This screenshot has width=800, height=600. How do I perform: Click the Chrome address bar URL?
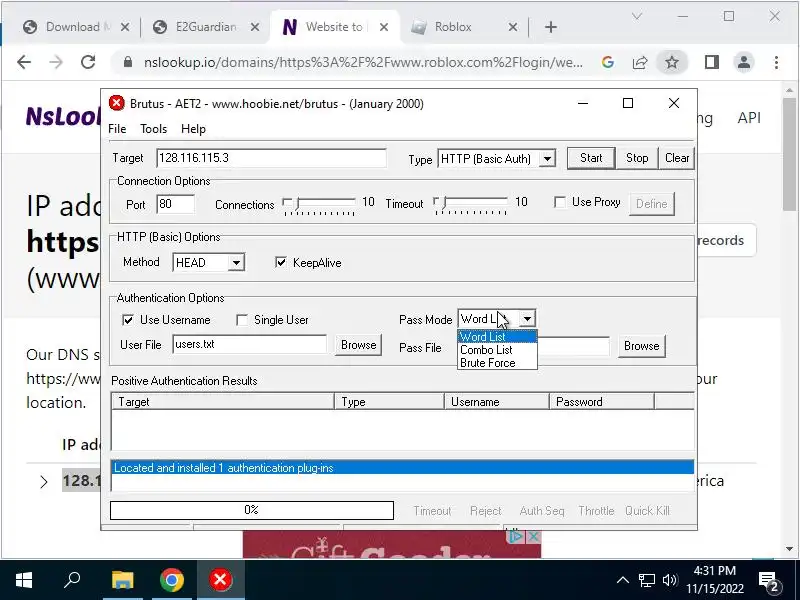coord(363,62)
